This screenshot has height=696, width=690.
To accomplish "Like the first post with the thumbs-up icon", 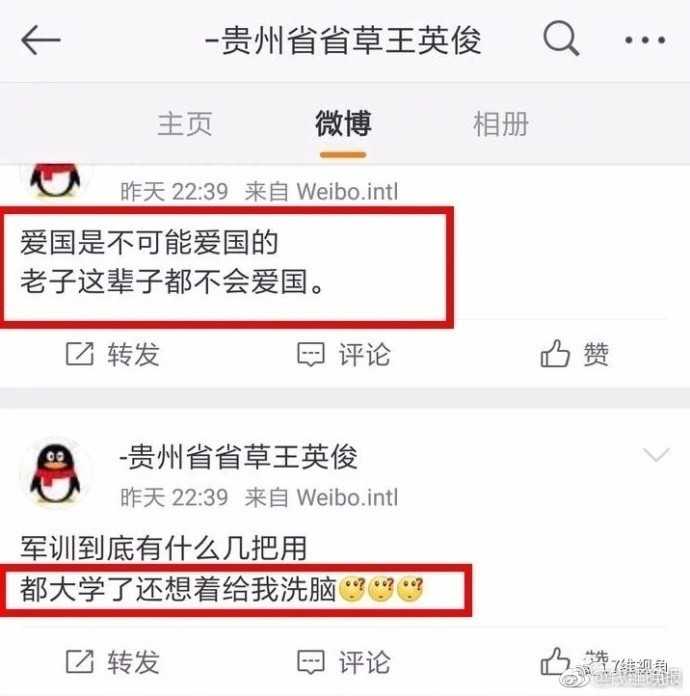I will point(555,353).
